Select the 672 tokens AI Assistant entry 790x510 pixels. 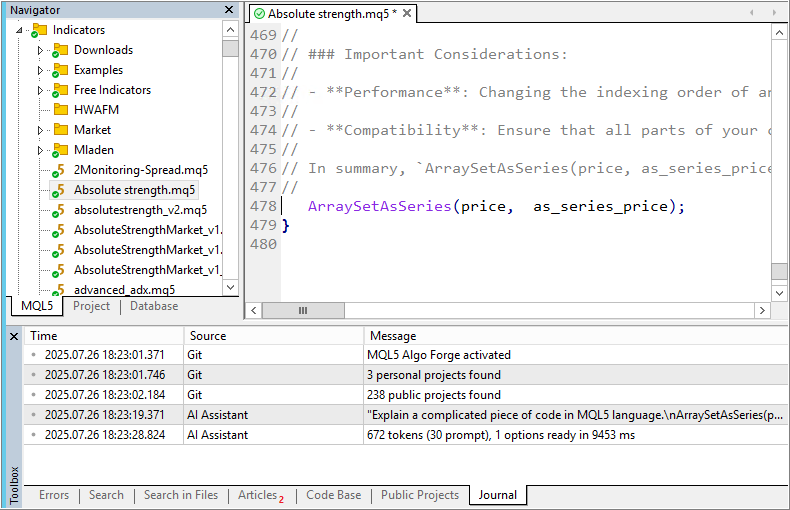tap(406, 435)
